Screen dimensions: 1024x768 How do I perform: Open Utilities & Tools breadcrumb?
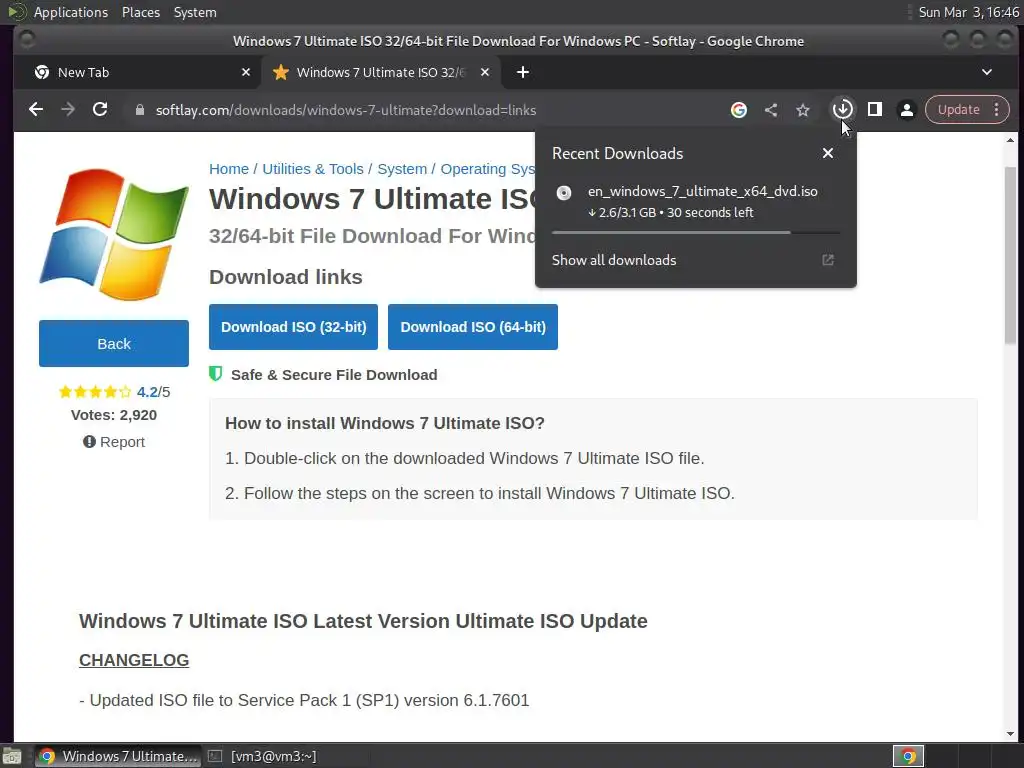click(313, 169)
